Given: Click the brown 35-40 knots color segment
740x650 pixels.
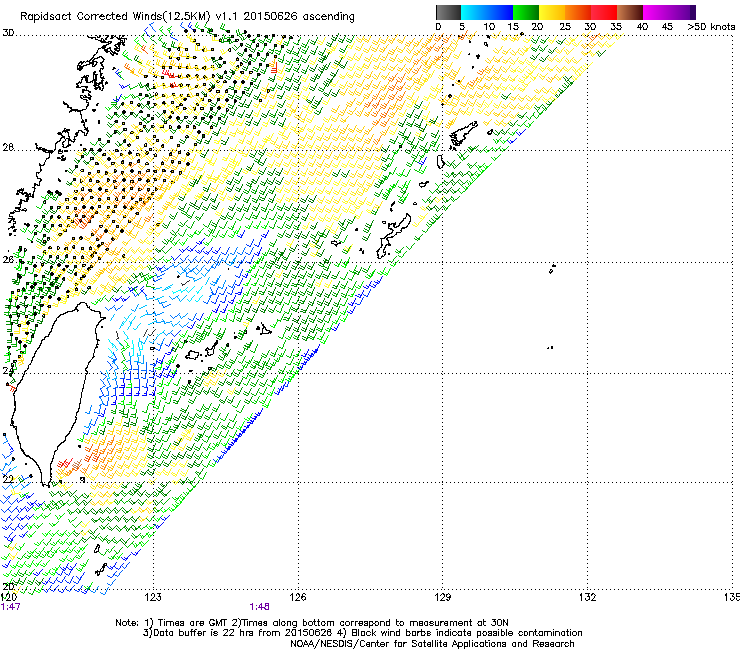Looking at the screenshot, I should (x=630, y=12).
